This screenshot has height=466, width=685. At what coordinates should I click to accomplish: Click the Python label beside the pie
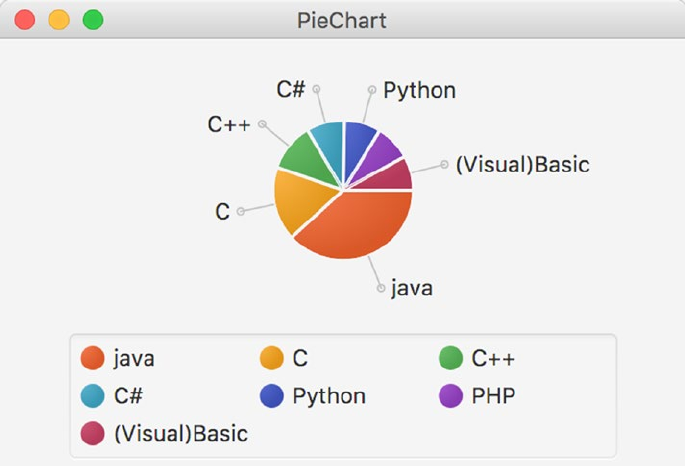coord(420,91)
